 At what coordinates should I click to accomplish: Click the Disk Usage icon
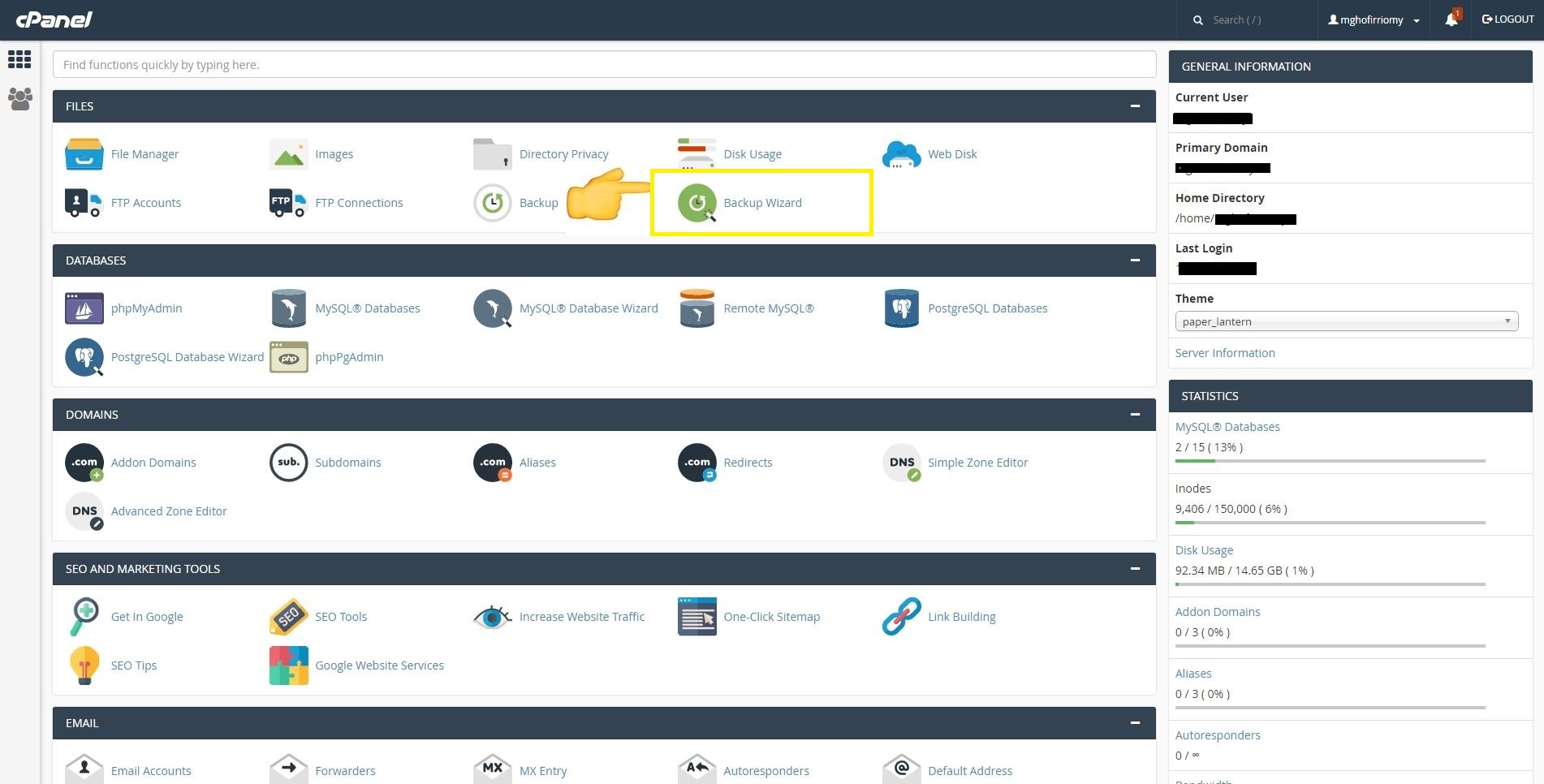[697, 154]
